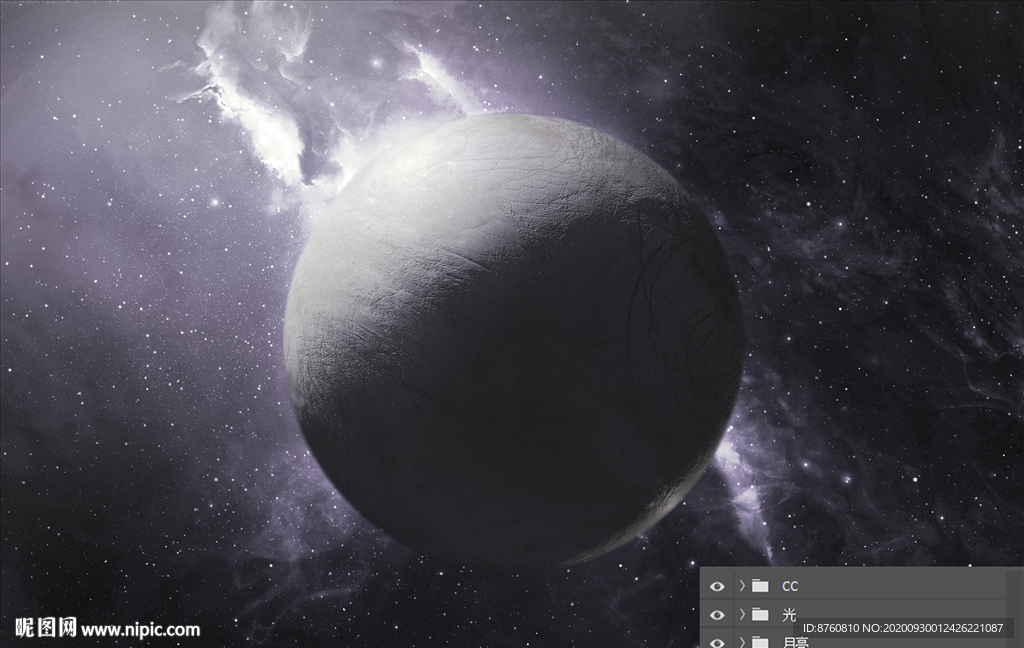
Task: Select the layer group named 光
Action: [x=789, y=615]
